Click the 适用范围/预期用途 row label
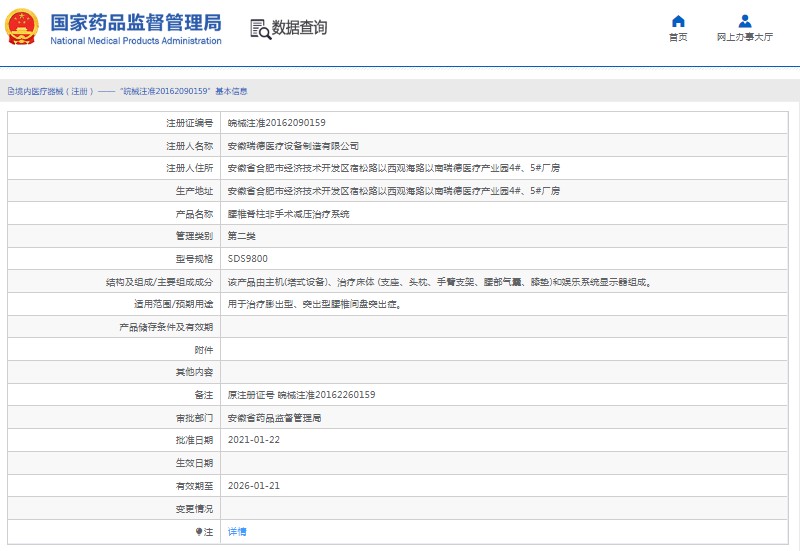 tap(173, 305)
